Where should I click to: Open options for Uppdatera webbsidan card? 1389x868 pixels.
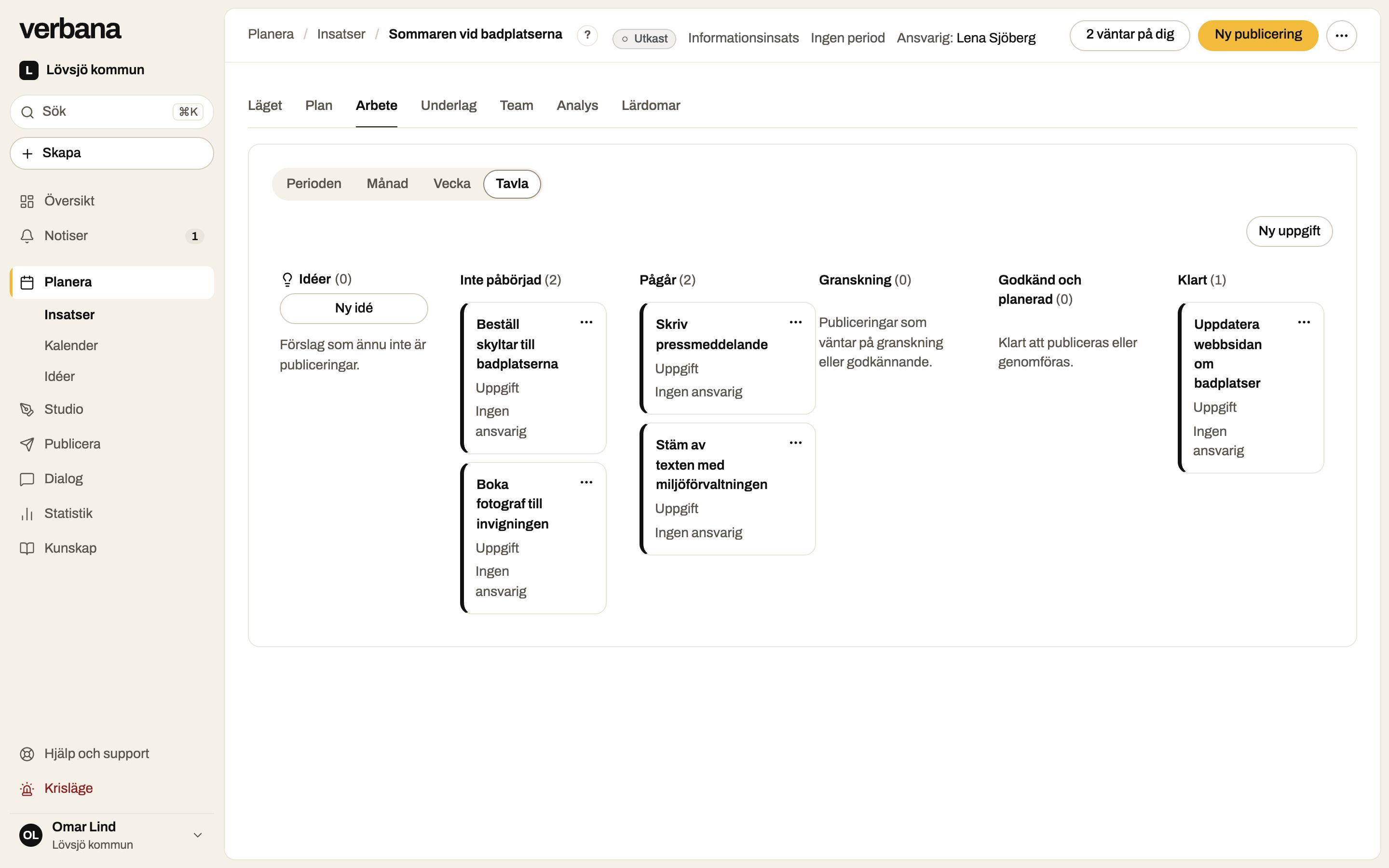[1304, 323]
